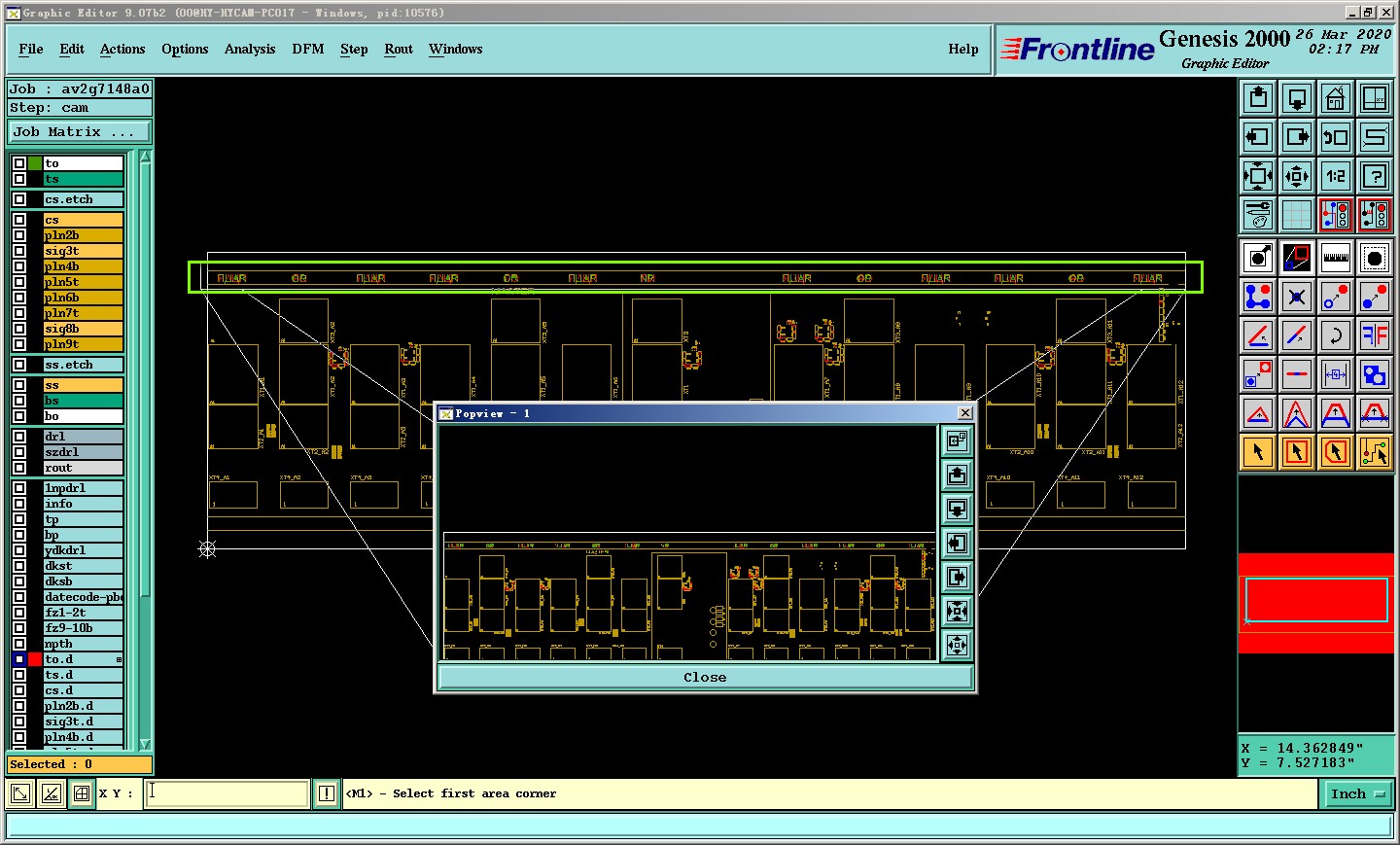Toggle checkbox of layer pln2b
Image resolution: width=1400 pixels, height=845 pixels.
[19, 235]
